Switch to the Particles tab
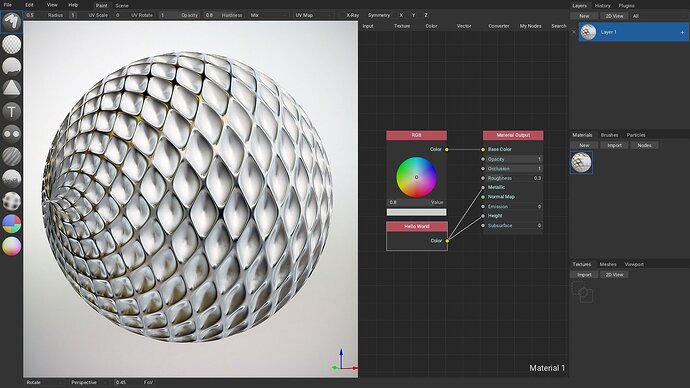The image size is (690, 388). point(636,135)
